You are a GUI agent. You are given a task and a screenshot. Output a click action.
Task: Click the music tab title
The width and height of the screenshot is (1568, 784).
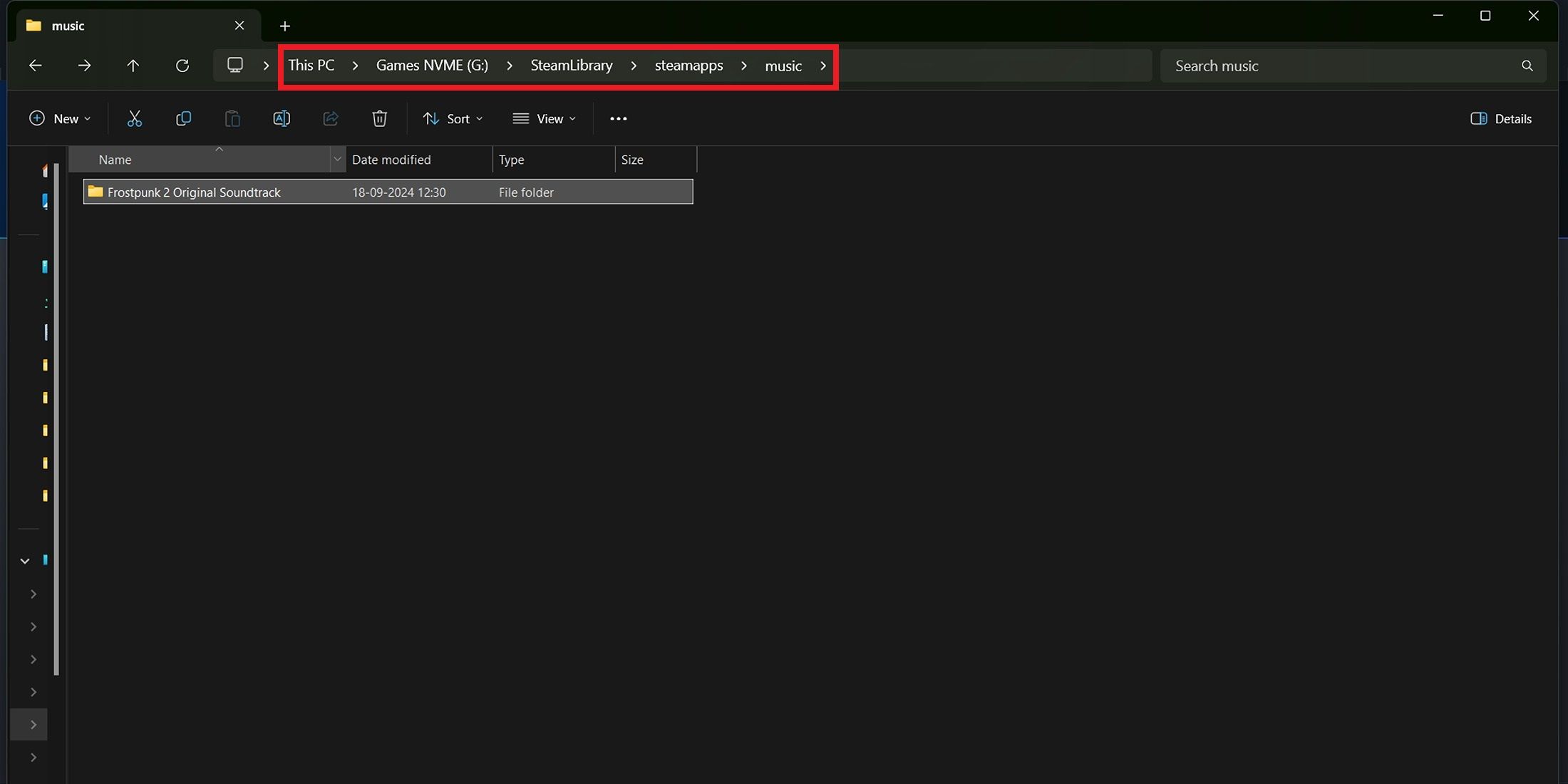[x=68, y=26]
